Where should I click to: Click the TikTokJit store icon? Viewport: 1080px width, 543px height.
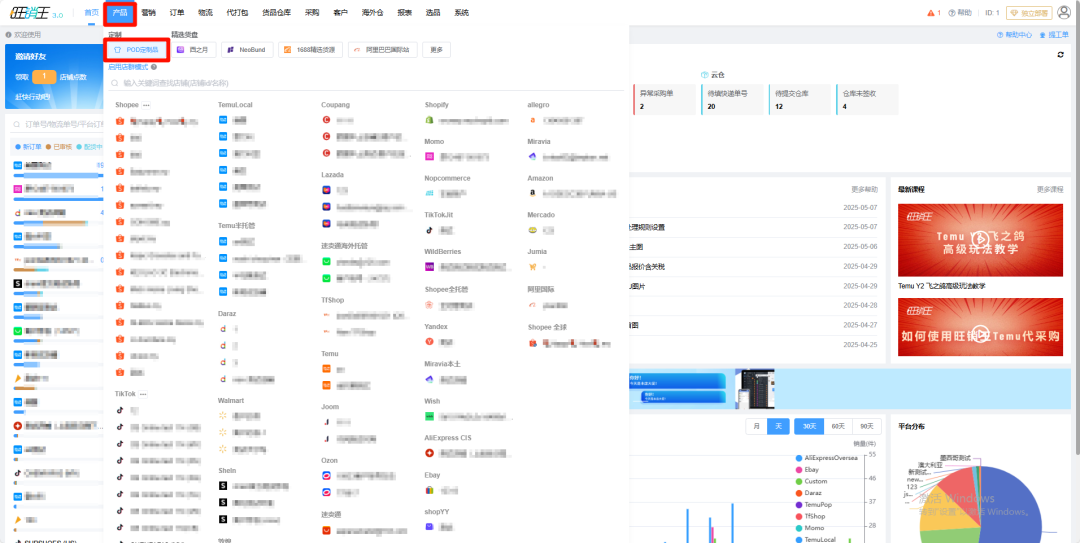pyautogui.click(x=429, y=229)
